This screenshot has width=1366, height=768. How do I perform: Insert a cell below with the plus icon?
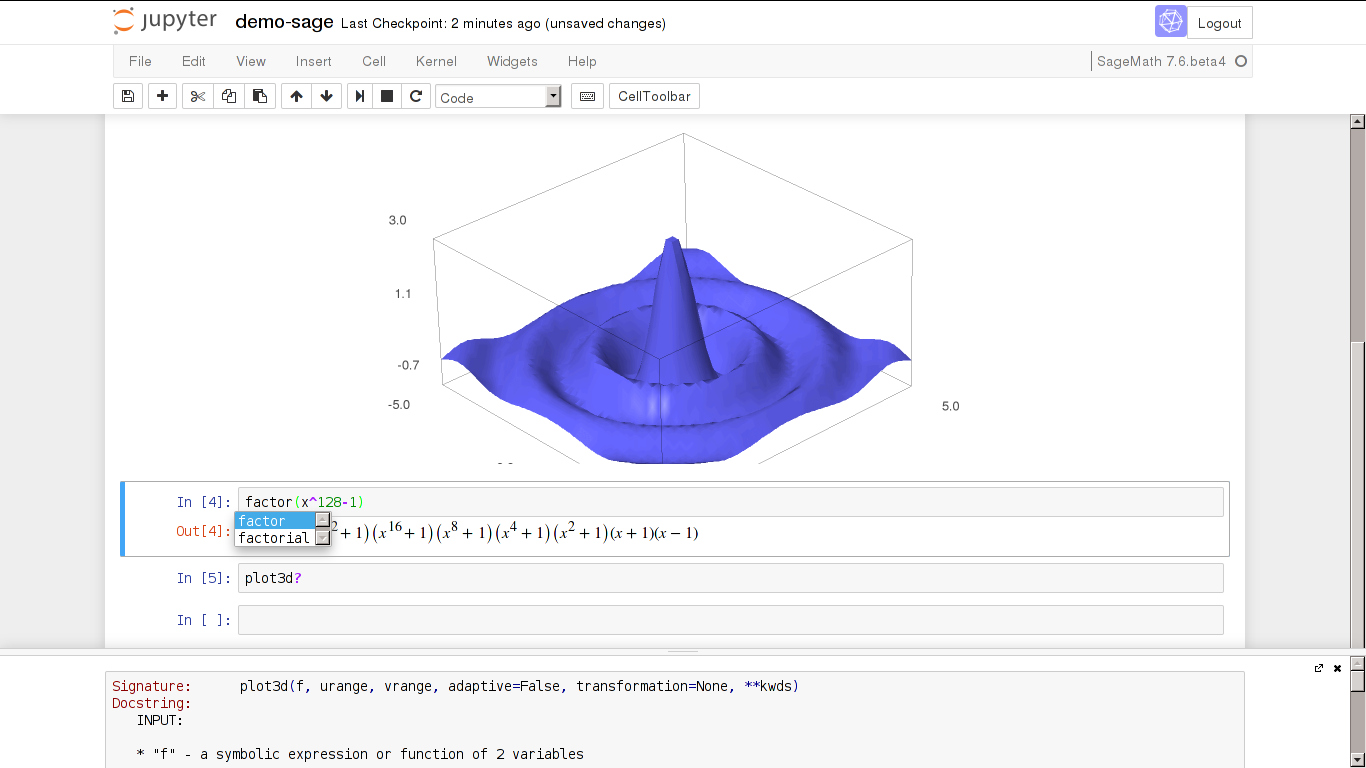click(x=162, y=97)
